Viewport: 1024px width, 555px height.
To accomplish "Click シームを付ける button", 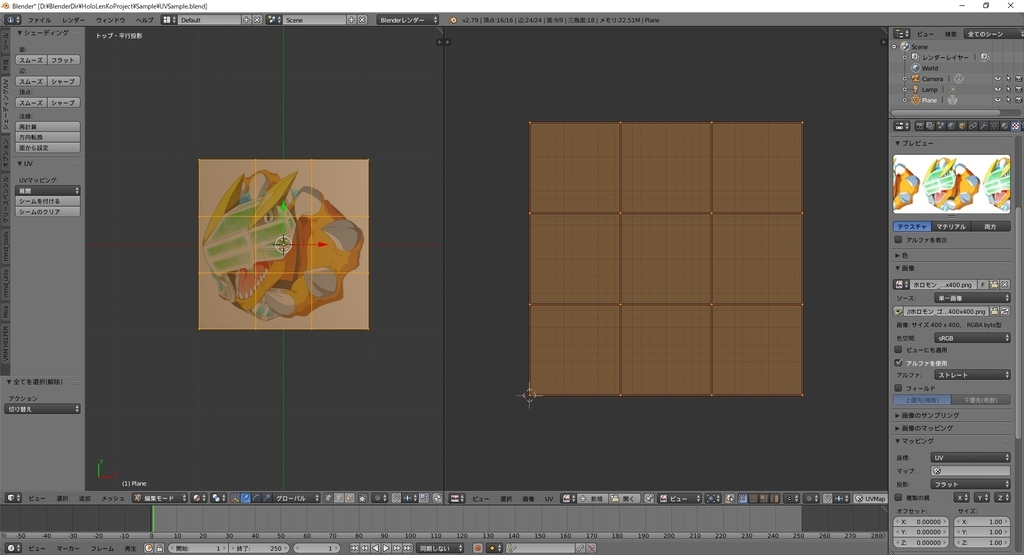I will point(48,201).
